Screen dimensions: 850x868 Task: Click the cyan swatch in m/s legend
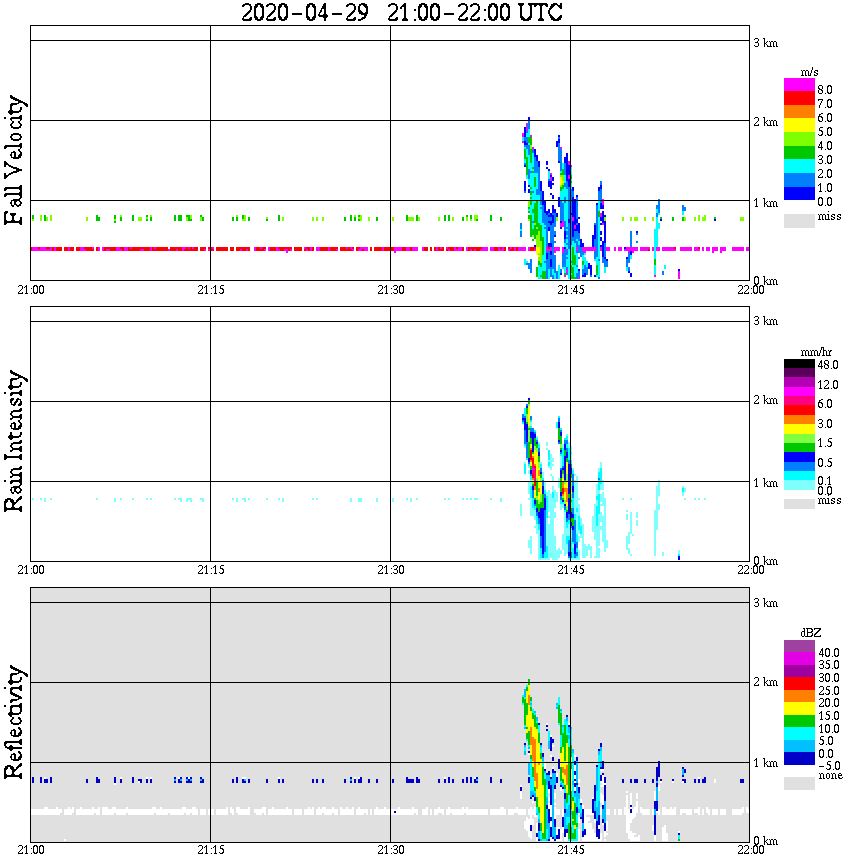pos(799,166)
